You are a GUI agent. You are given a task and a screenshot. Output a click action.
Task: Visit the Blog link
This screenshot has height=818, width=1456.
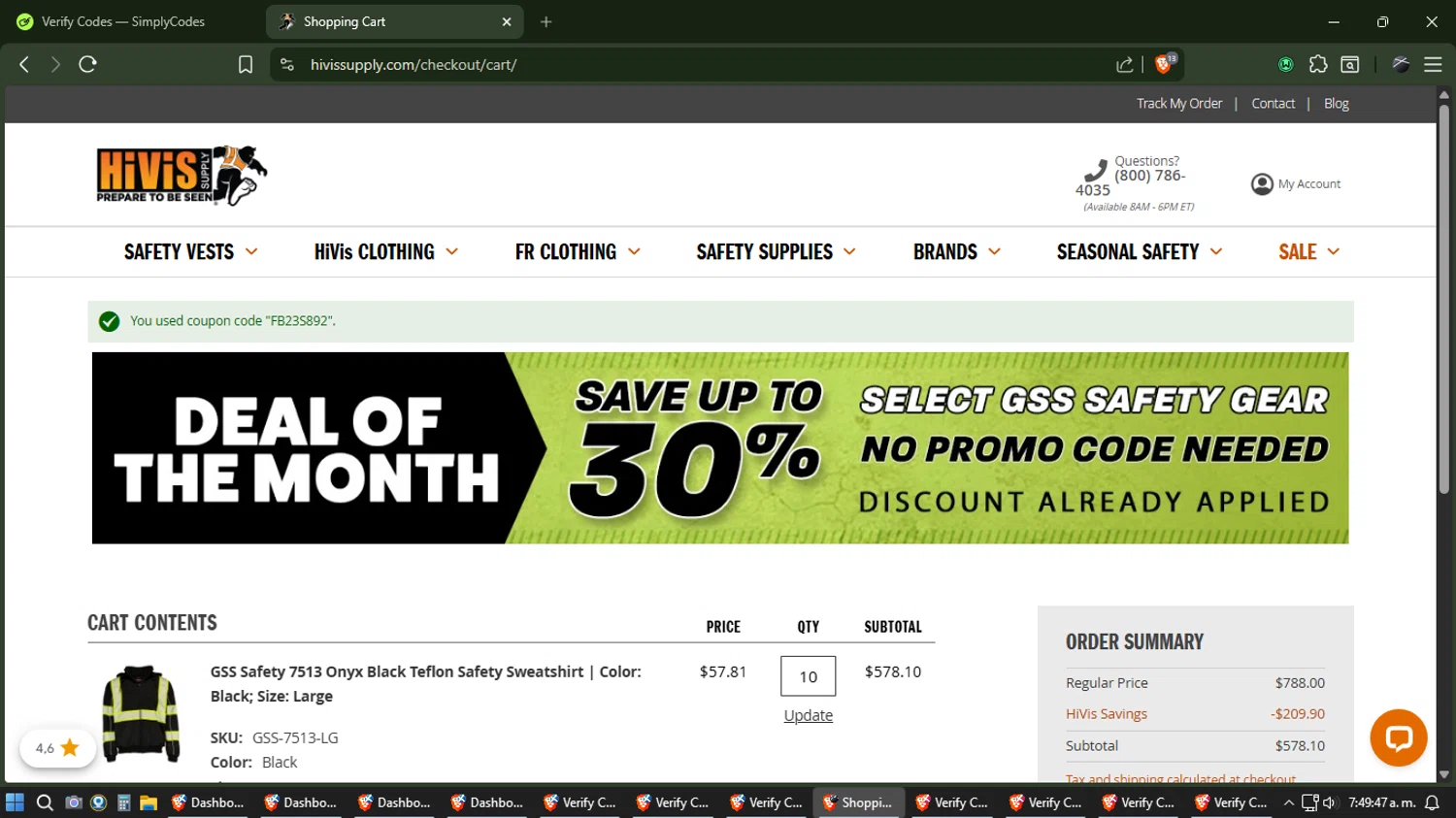click(1337, 104)
